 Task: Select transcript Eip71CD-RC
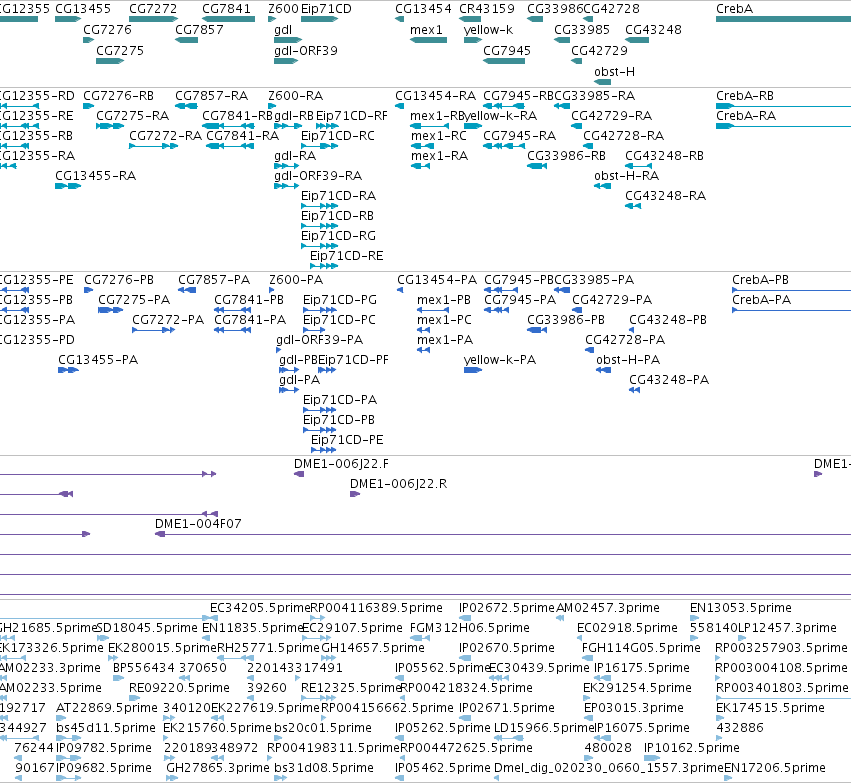[338, 136]
